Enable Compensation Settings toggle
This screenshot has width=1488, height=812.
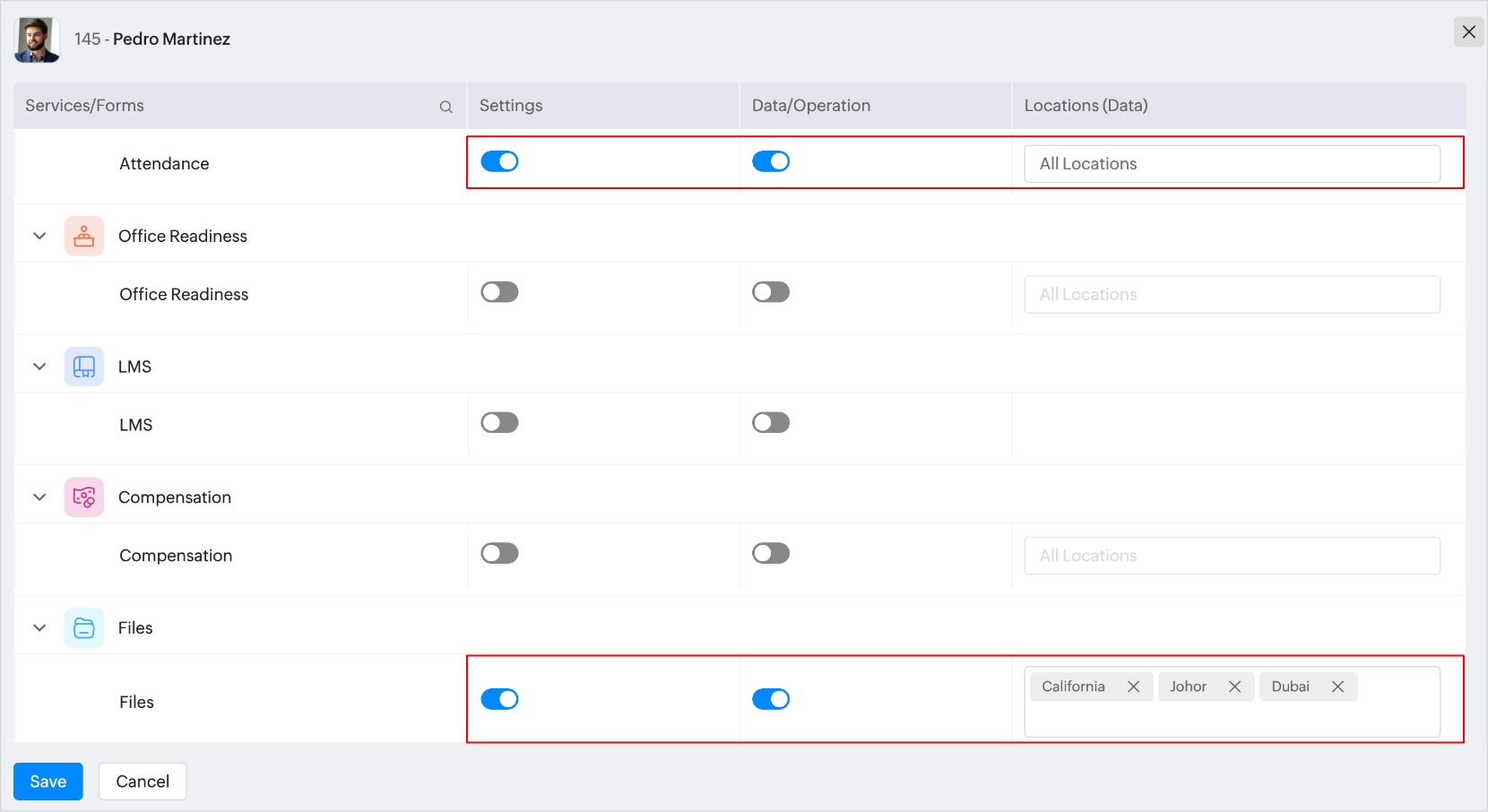tap(499, 554)
